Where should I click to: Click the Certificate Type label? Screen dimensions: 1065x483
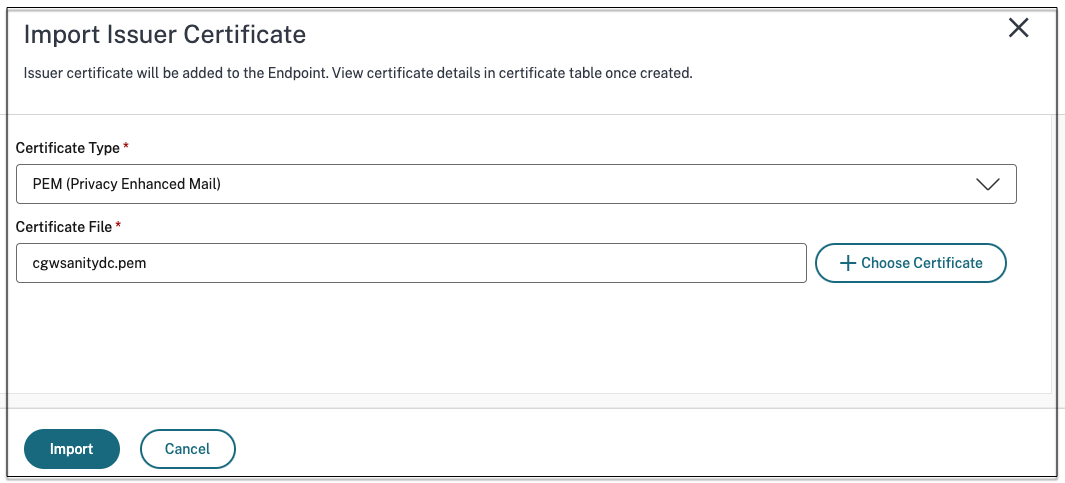68,148
